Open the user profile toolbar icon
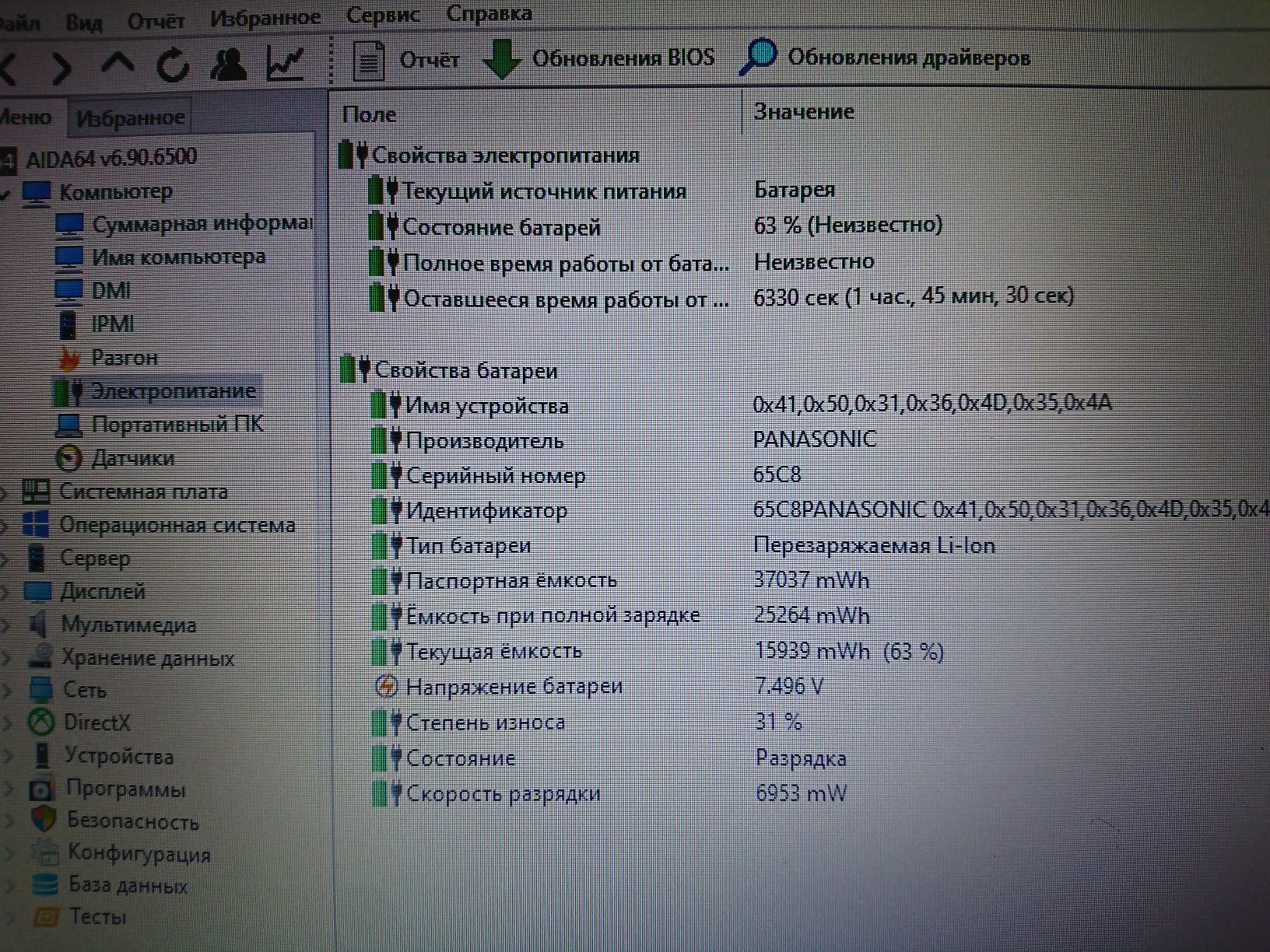Screen dimensions: 1270x952 click(228, 63)
